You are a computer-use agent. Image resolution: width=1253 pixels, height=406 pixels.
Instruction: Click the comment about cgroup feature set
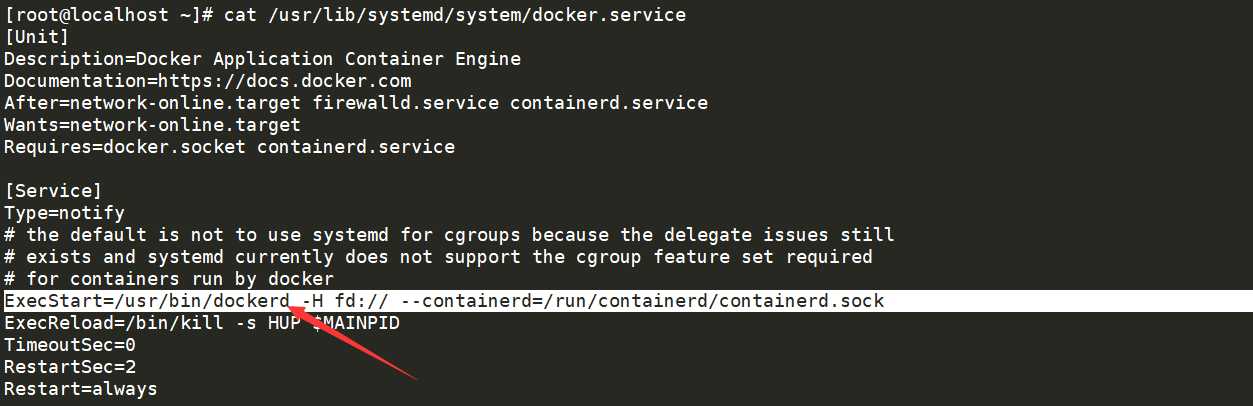(438, 257)
